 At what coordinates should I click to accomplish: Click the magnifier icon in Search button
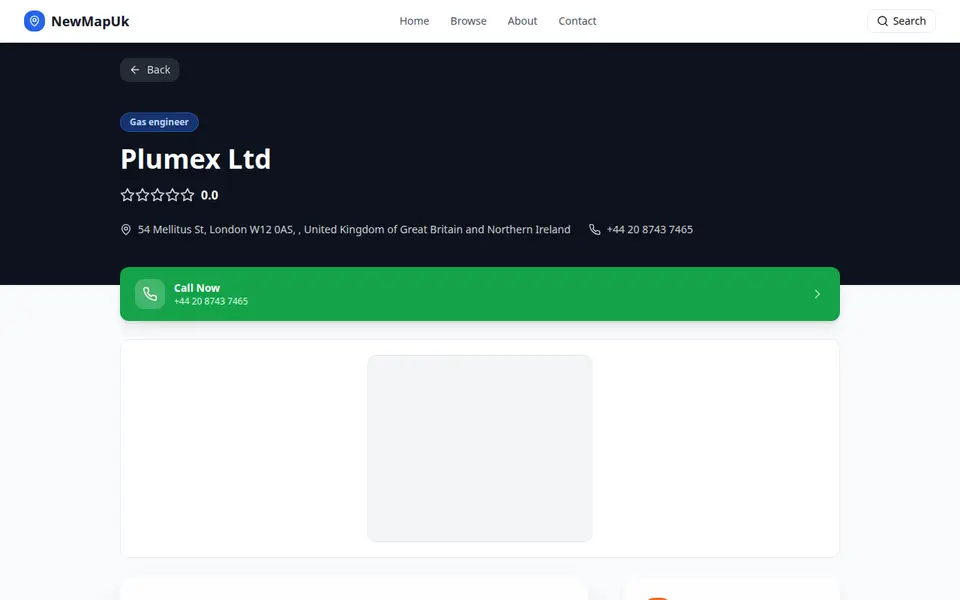coord(882,21)
